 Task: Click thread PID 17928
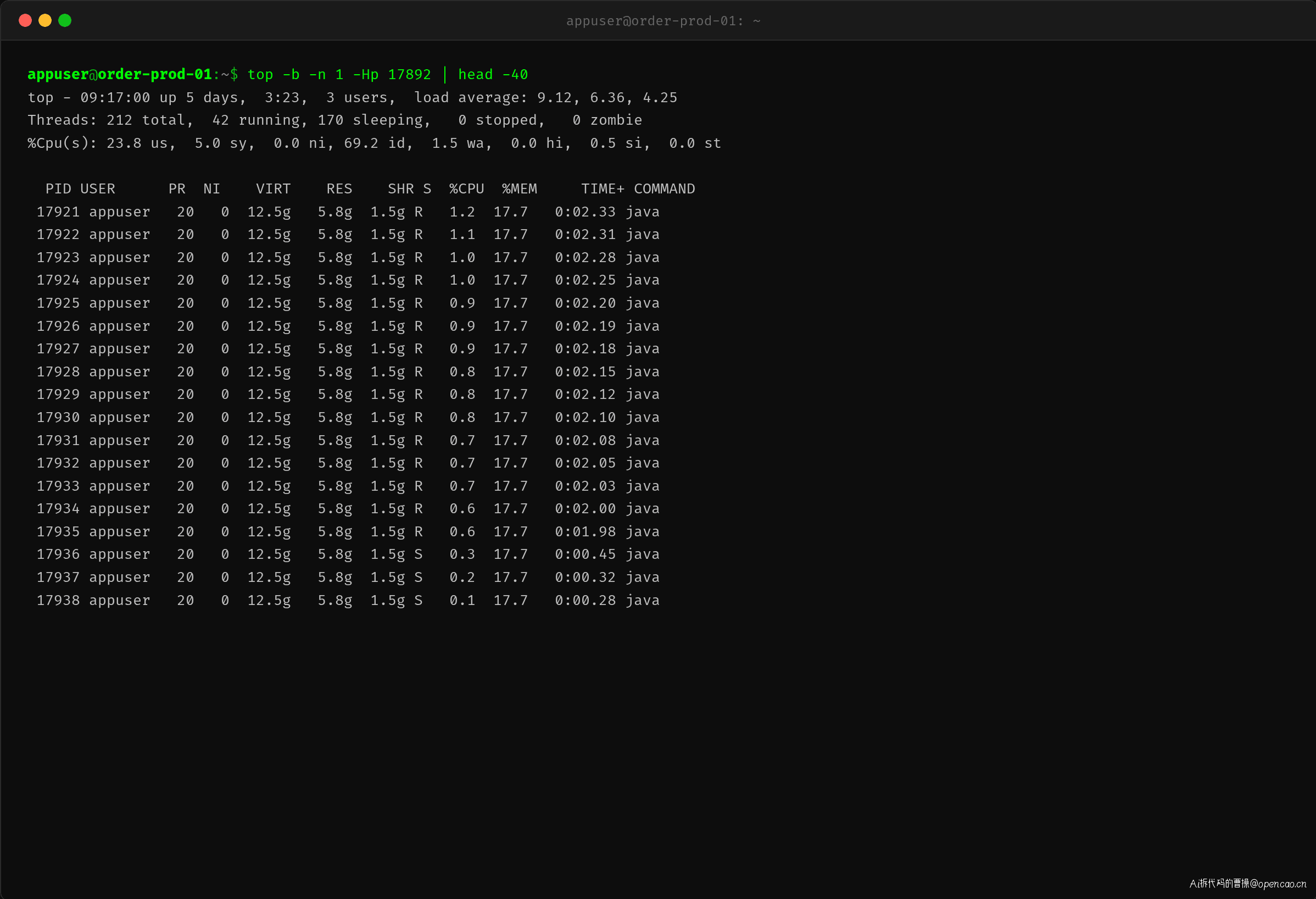(58, 371)
